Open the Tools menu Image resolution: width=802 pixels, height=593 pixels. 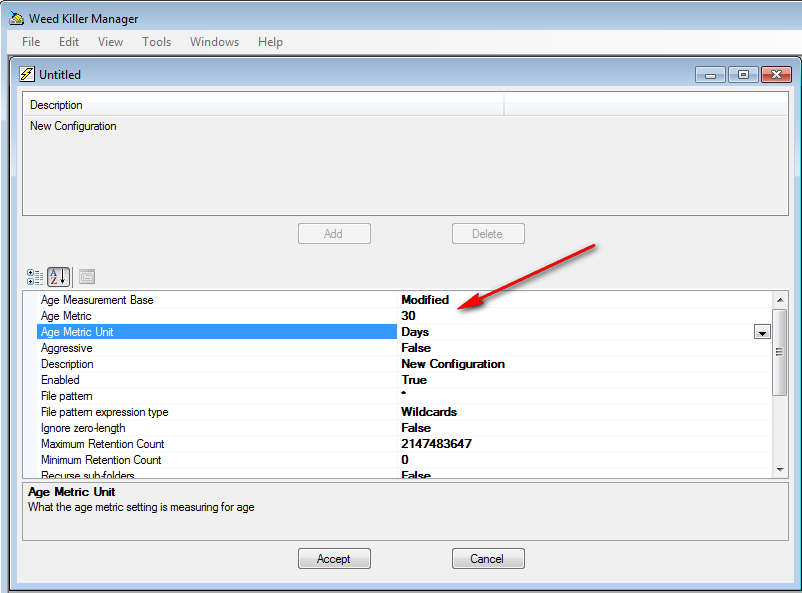pos(157,42)
